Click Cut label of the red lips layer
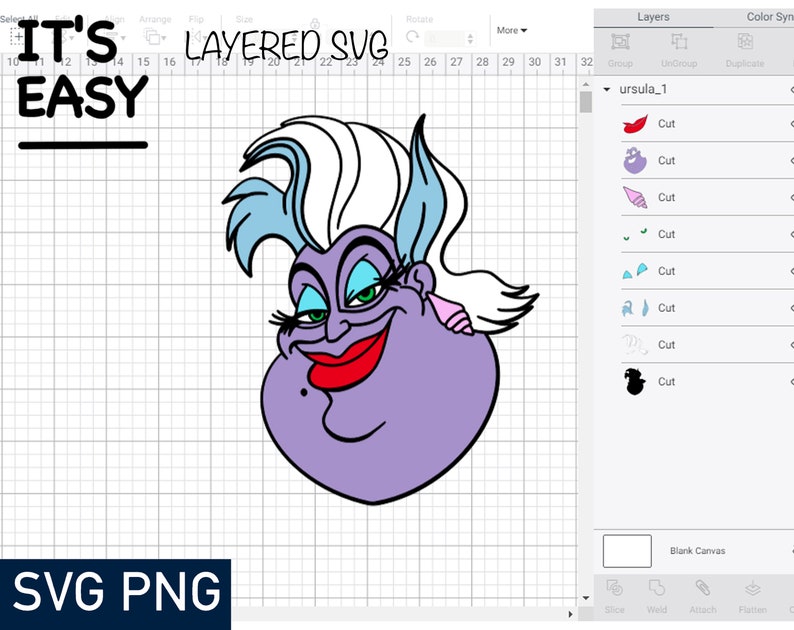794x630 pixels. pos(666,124)
